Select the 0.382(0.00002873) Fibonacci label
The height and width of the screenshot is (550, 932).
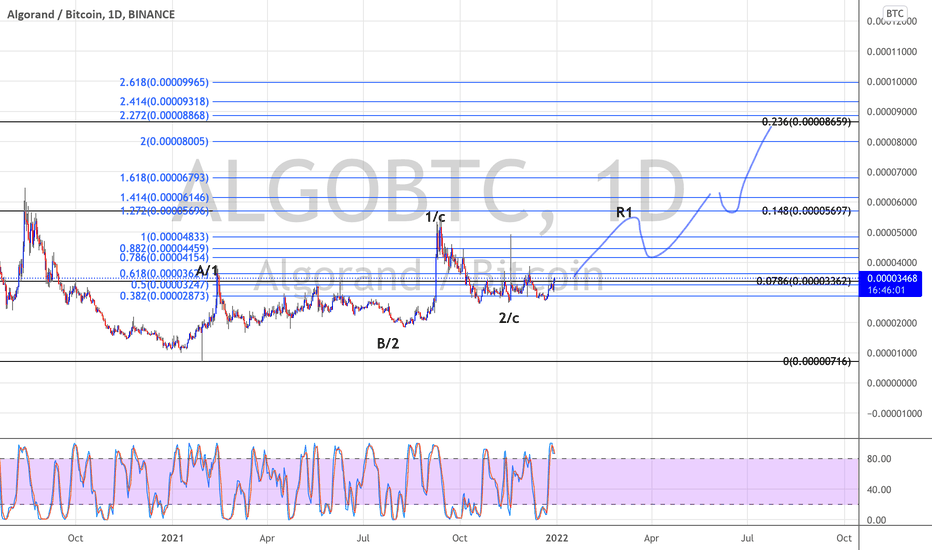pos(164,296)
